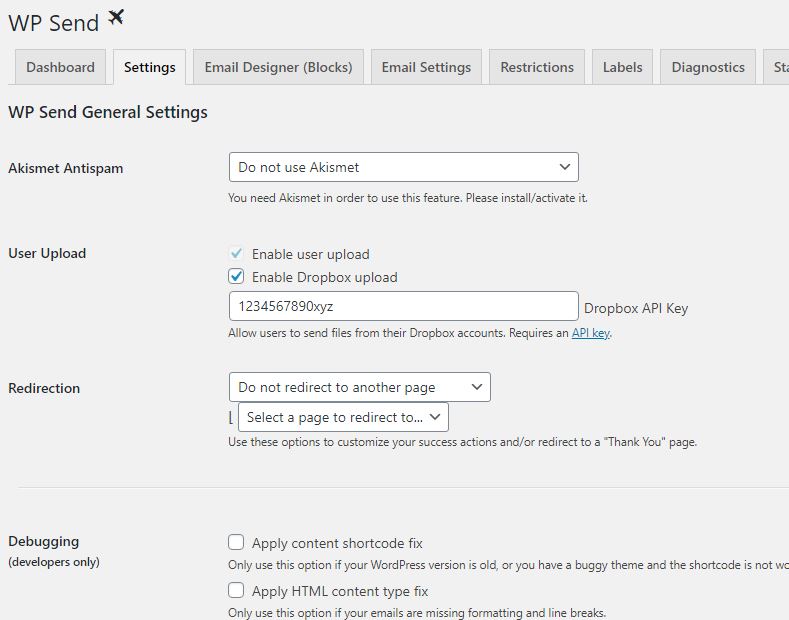The height and width of the screenshot is (620, 789).
Task: Select the active Settings tab
Action: [x=149, y=67]
